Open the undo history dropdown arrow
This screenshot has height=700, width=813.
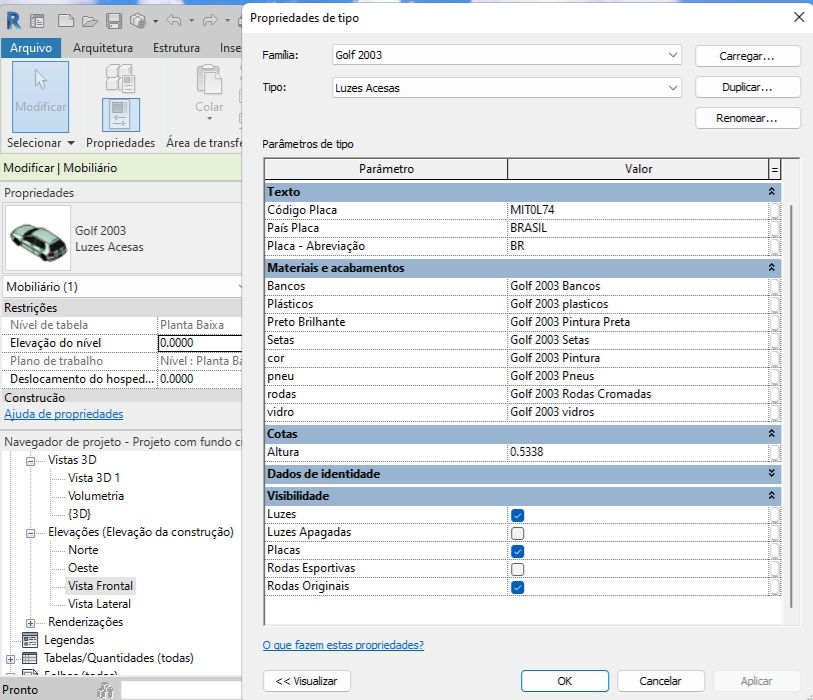coord(191,21)
